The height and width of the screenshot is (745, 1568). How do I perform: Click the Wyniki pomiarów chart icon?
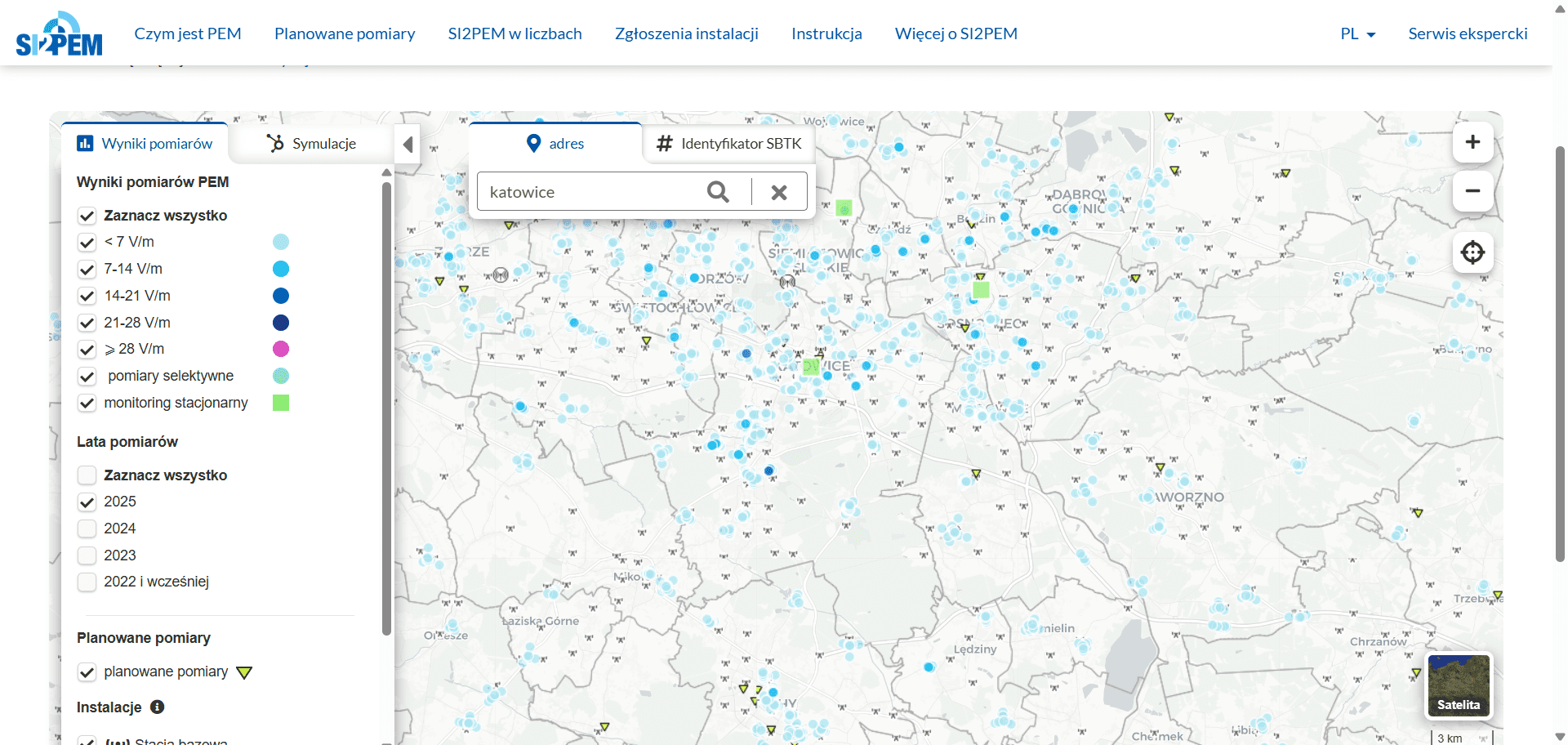tap(85, 143)
